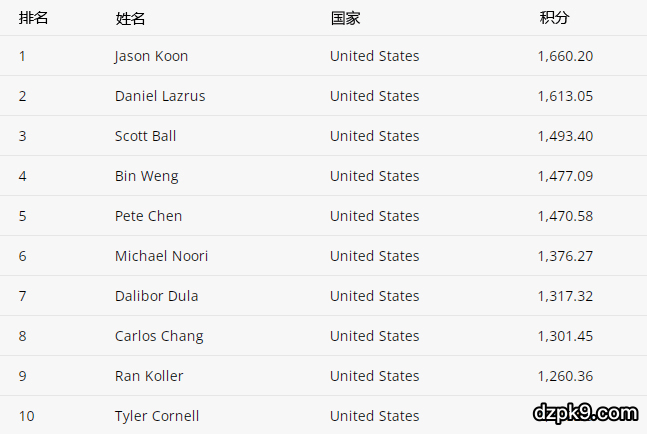This screenshot has width=647, height=434.
Task: Choose Carlos Chang from the ranking
Action: (x=159, y=336)
